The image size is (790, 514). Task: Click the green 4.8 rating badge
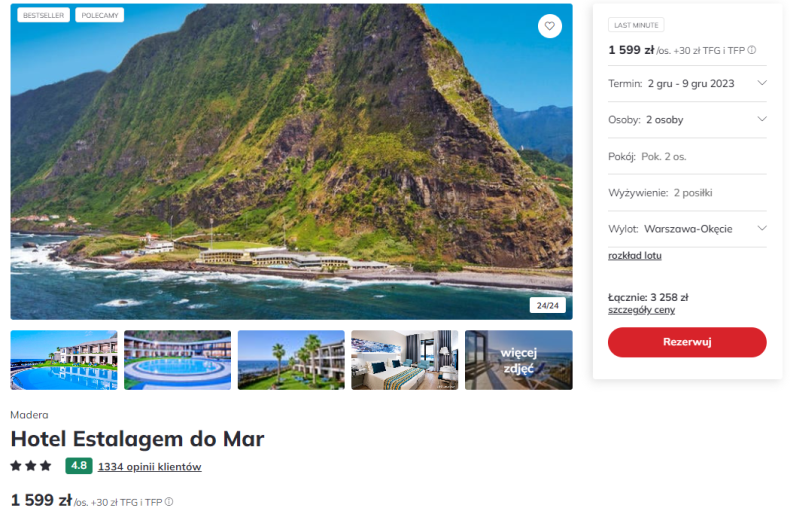[x=79, y=466]
